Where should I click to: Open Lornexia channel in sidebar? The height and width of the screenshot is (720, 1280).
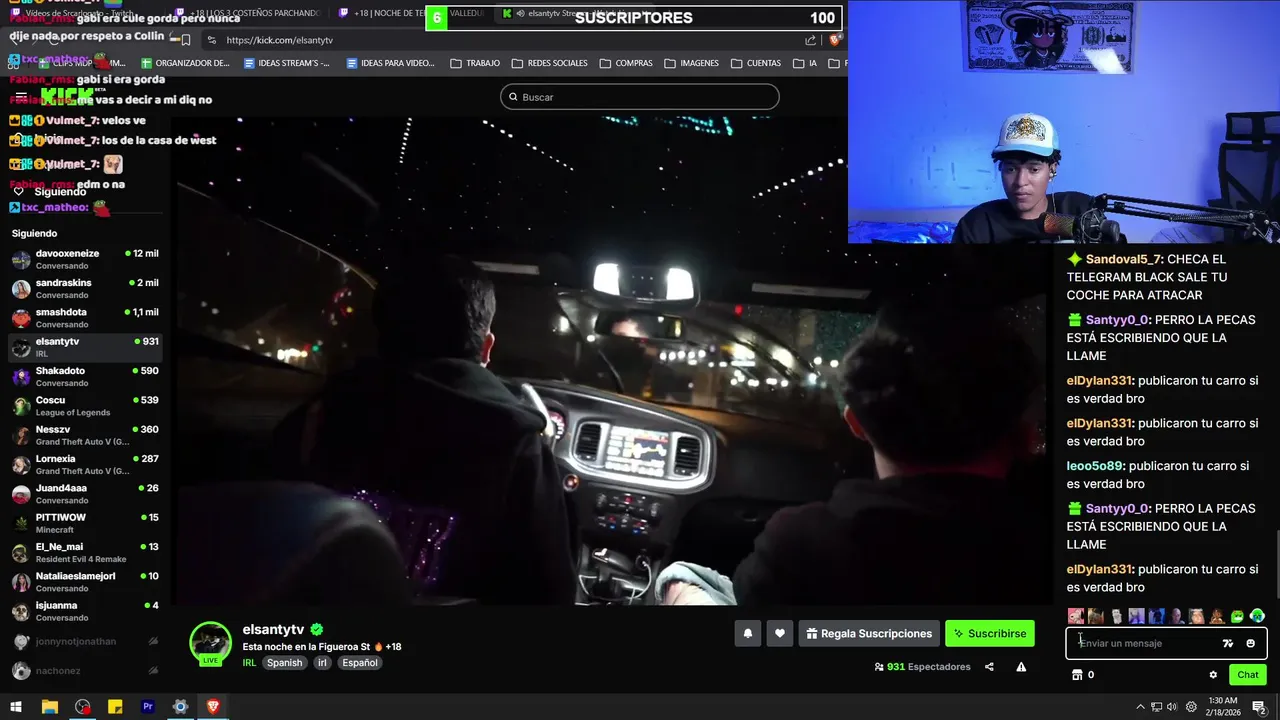[x=85, y=465]
